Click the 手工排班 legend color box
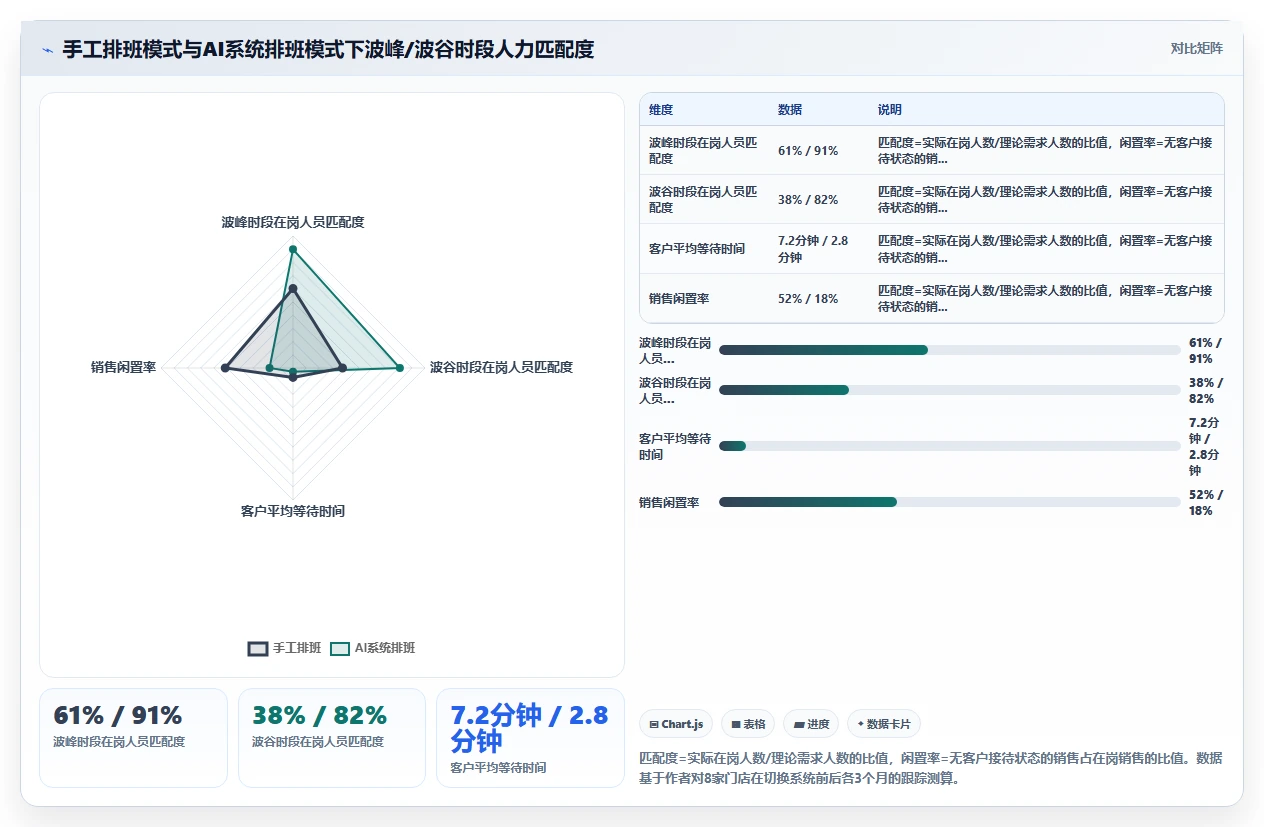1264x827 pixels. 258,648
